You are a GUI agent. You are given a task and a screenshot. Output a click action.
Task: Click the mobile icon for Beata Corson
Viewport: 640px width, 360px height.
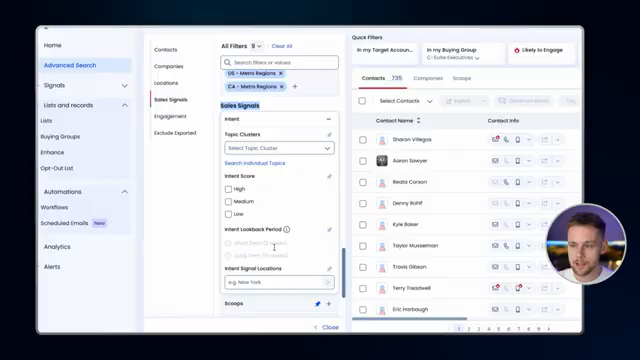click(518, 182)
